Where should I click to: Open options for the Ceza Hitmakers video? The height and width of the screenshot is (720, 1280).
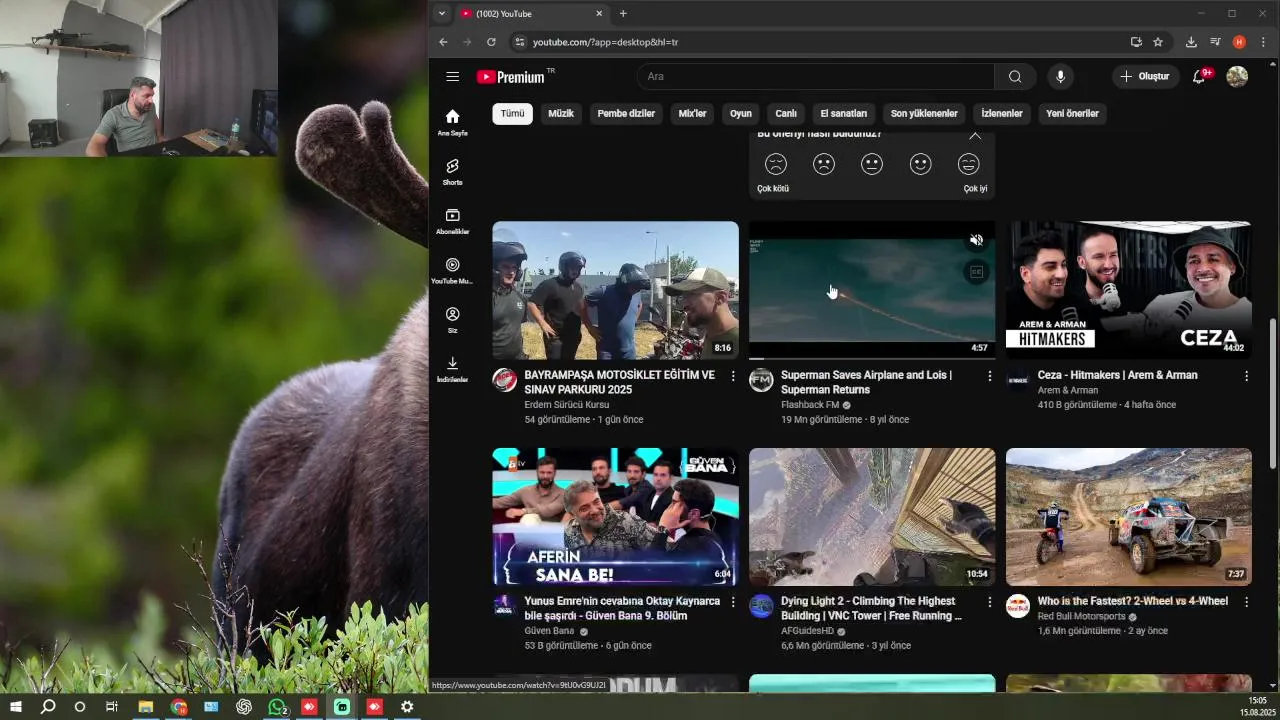pos(1246,376)
